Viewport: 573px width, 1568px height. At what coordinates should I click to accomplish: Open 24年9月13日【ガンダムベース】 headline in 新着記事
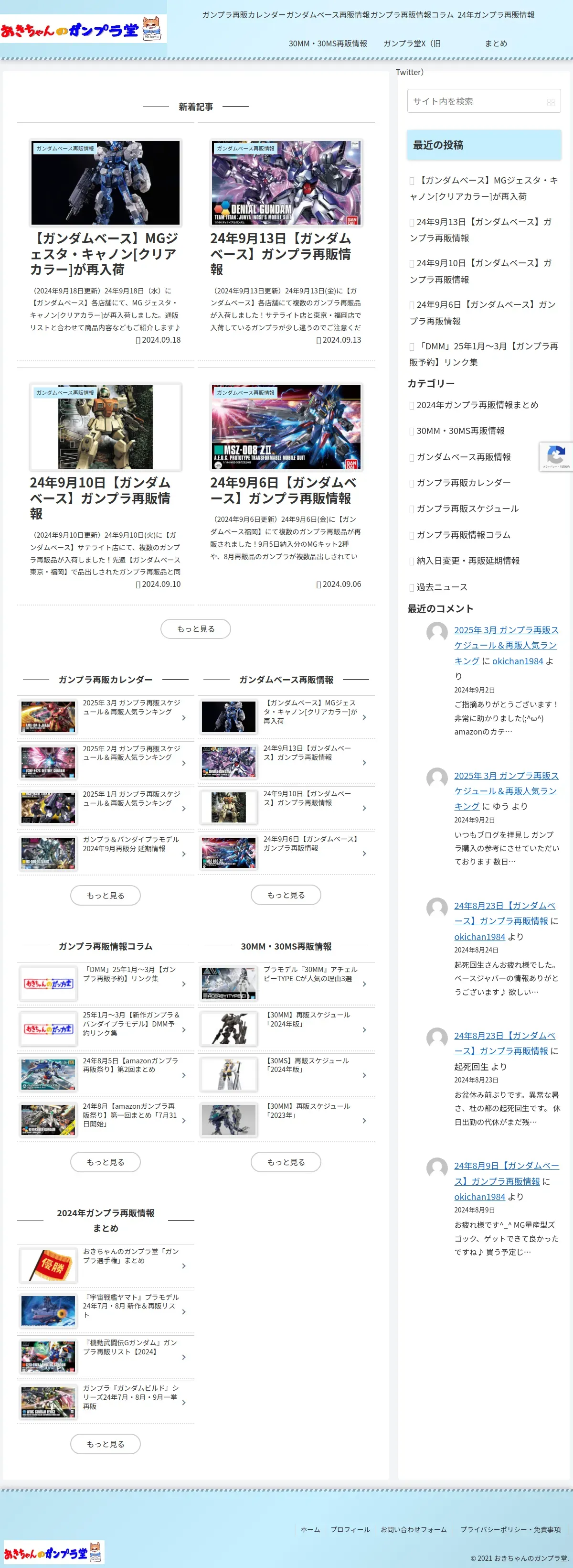click(x=280, y=254)
